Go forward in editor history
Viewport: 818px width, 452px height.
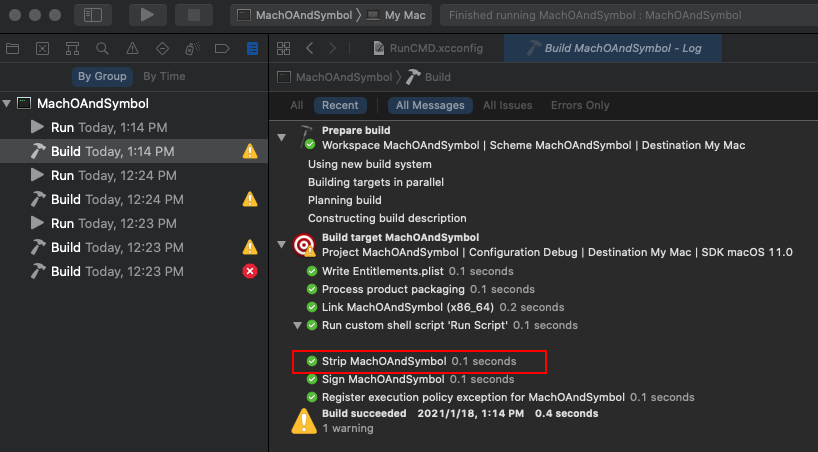coord(332,49)
